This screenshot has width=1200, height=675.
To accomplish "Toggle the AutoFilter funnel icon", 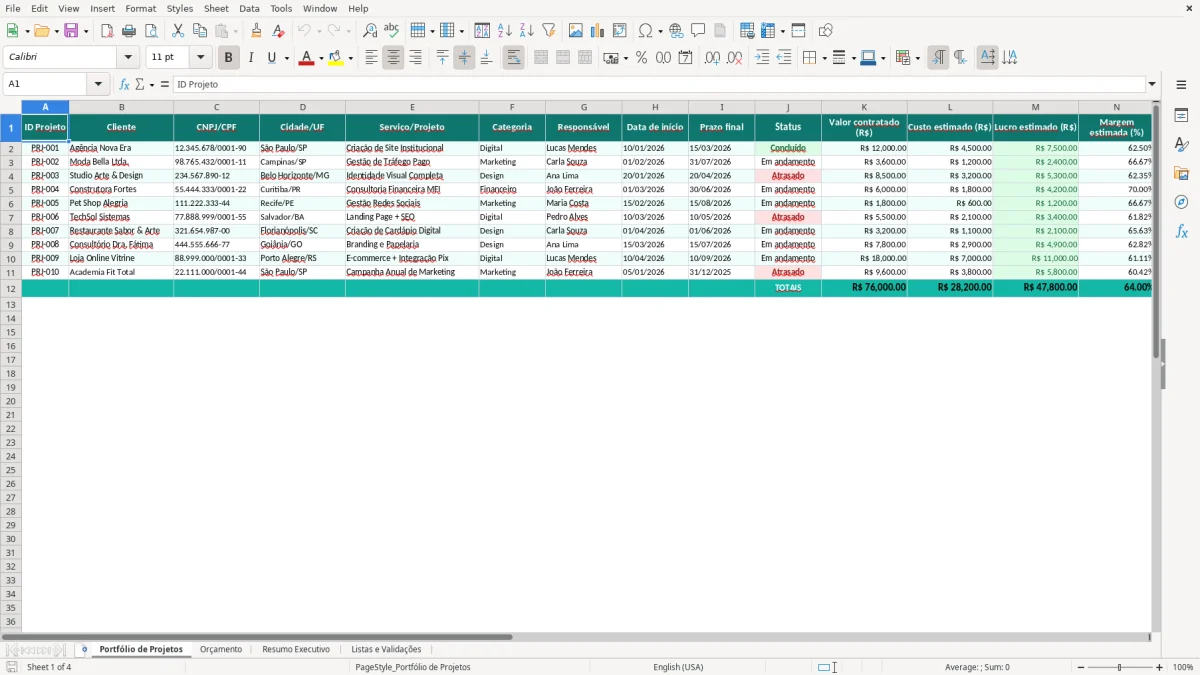I will pyautogui.click(x=549, y=31).
